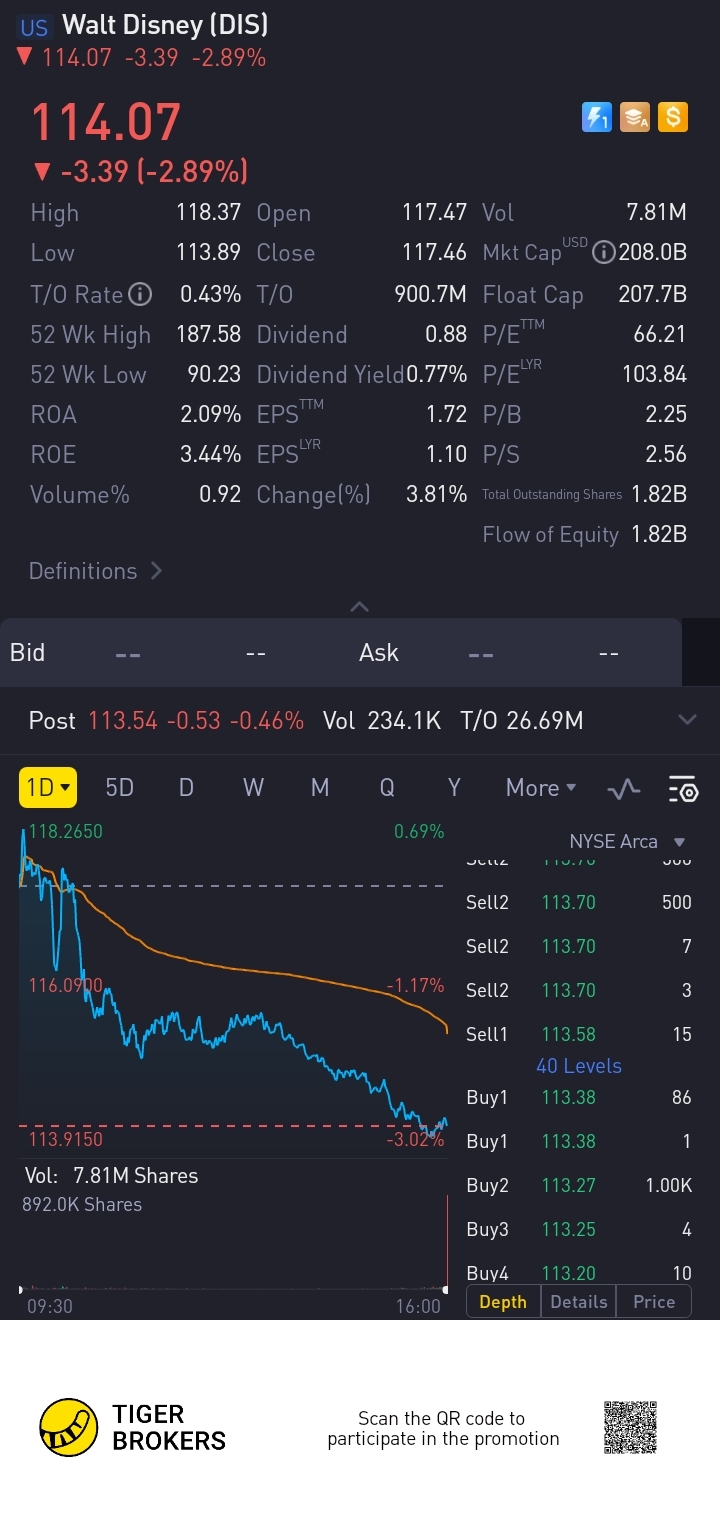720x1536 pixels.
Task: Open the chart indicator waveform icon
Action: (x=624, y=789)
